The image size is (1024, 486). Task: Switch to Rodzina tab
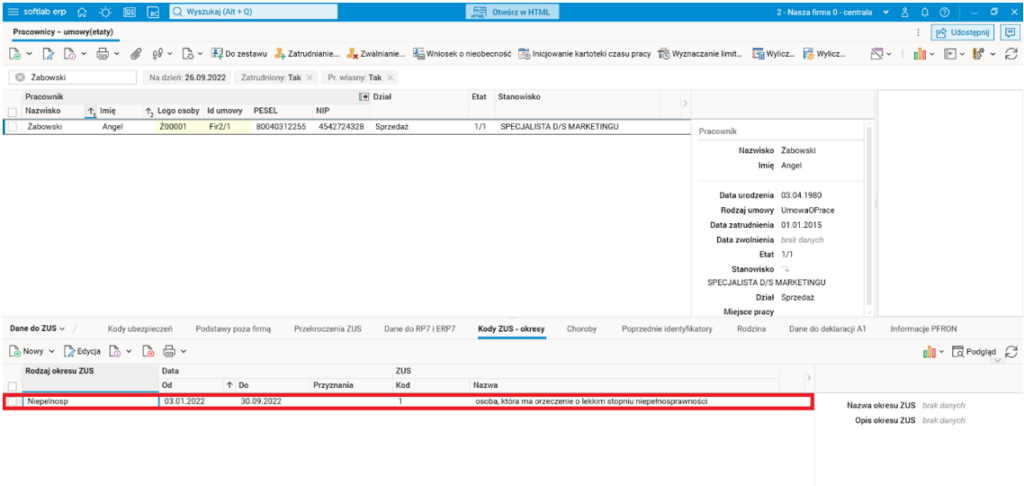click(x=751, y=329)
